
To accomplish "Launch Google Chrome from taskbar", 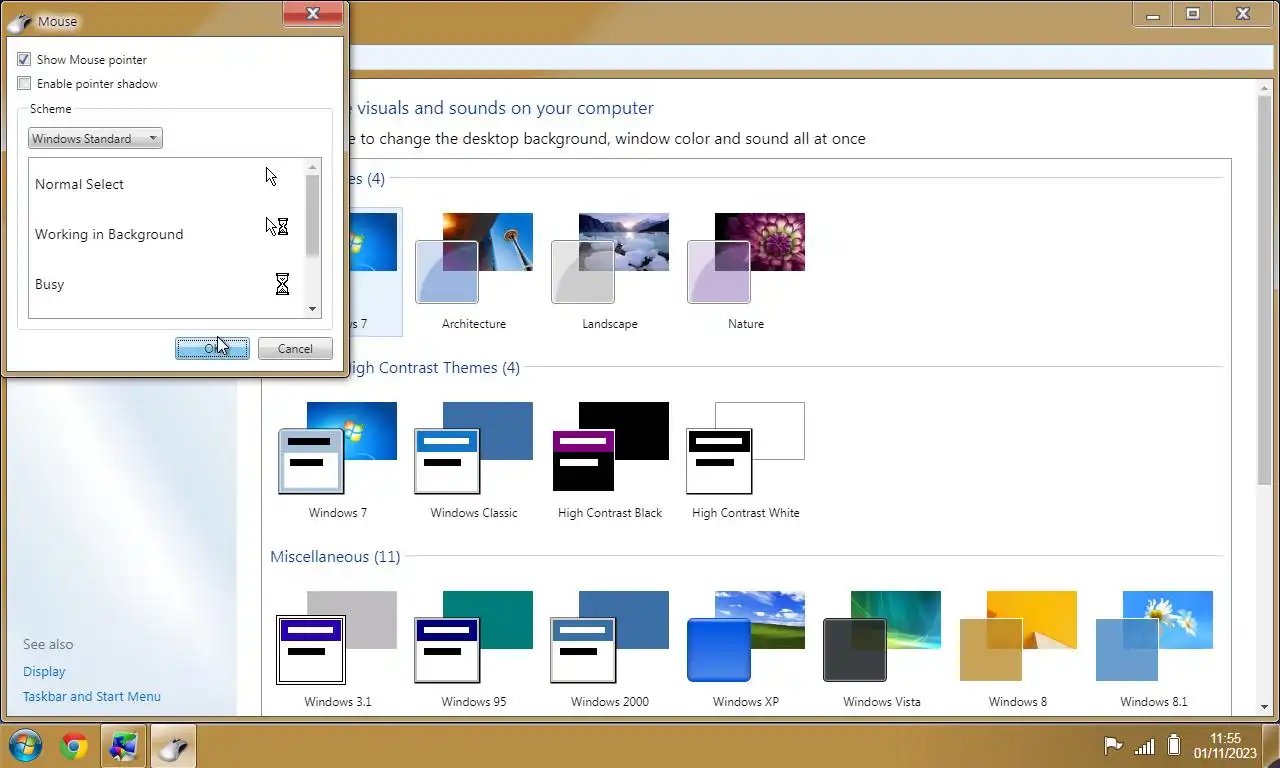I will 73,746.
